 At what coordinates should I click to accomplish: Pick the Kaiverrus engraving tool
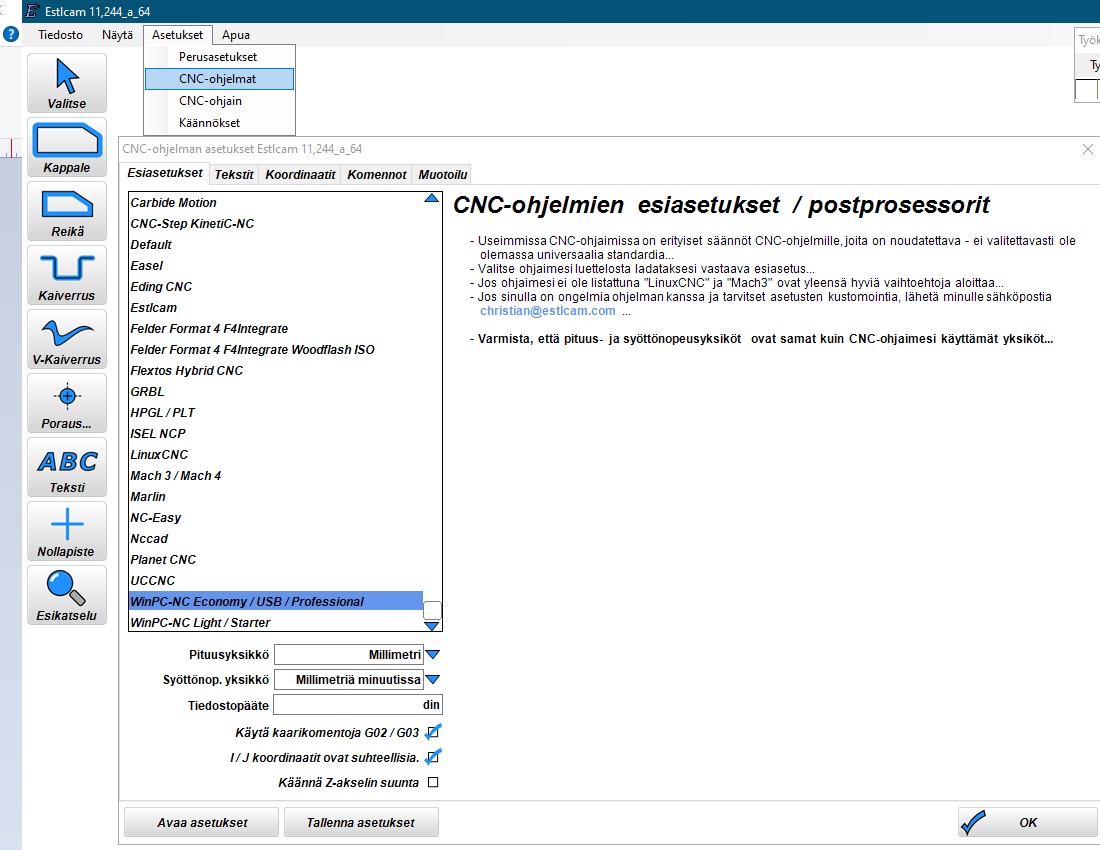67,276
